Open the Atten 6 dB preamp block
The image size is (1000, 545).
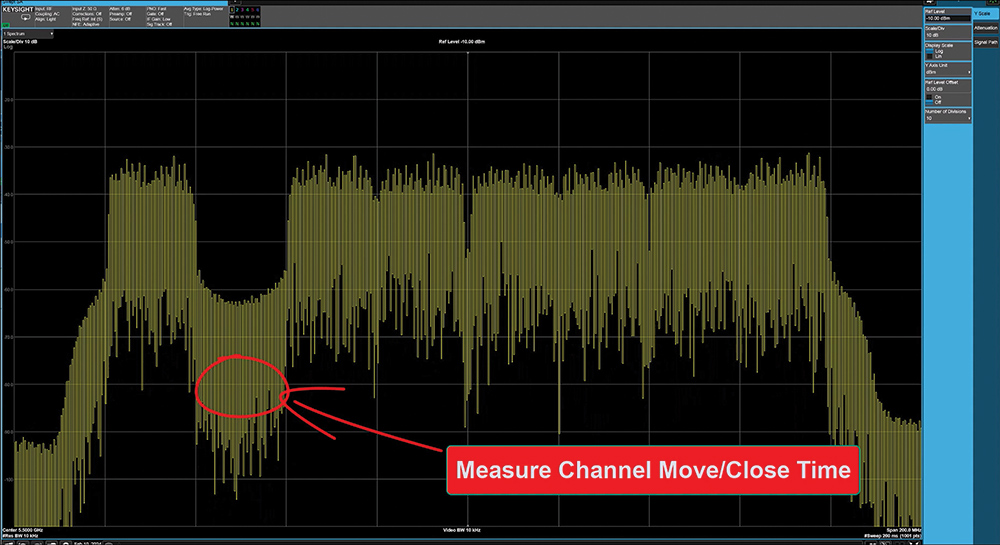pyautogui.click(x=121, y=14)
